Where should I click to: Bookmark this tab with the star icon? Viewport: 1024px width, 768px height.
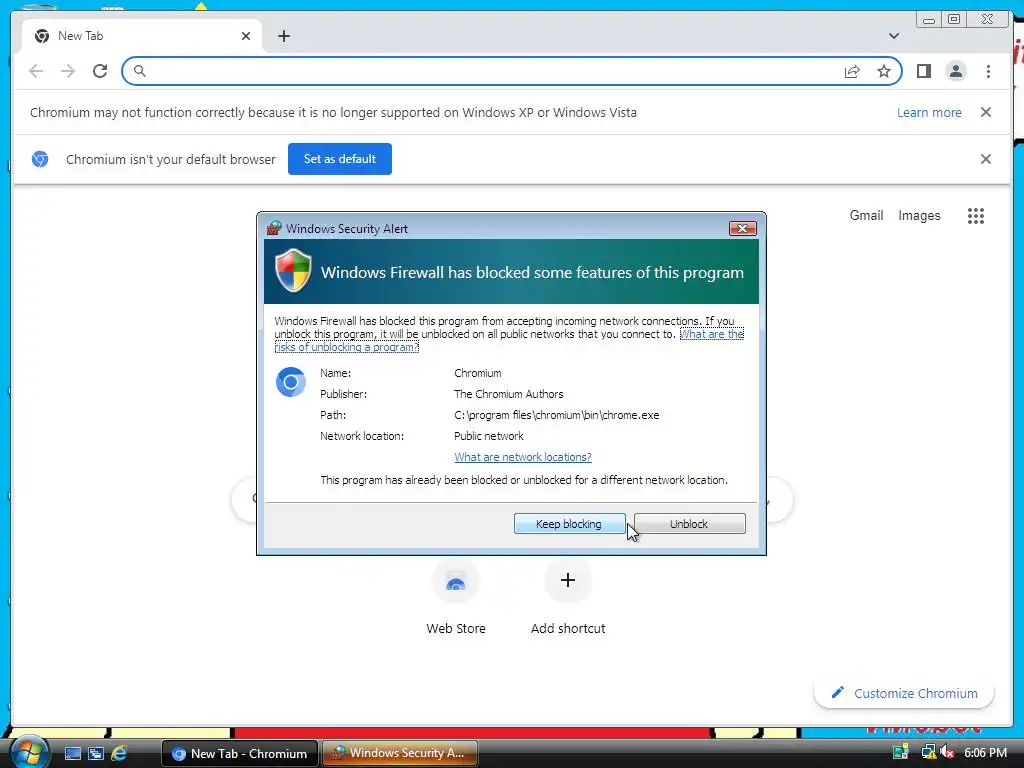[884, 71]
